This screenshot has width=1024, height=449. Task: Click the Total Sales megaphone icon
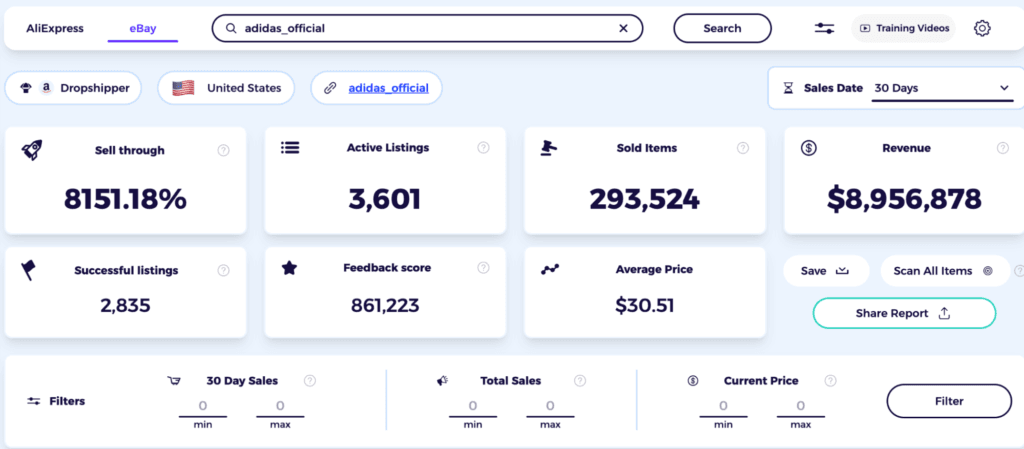442,380
